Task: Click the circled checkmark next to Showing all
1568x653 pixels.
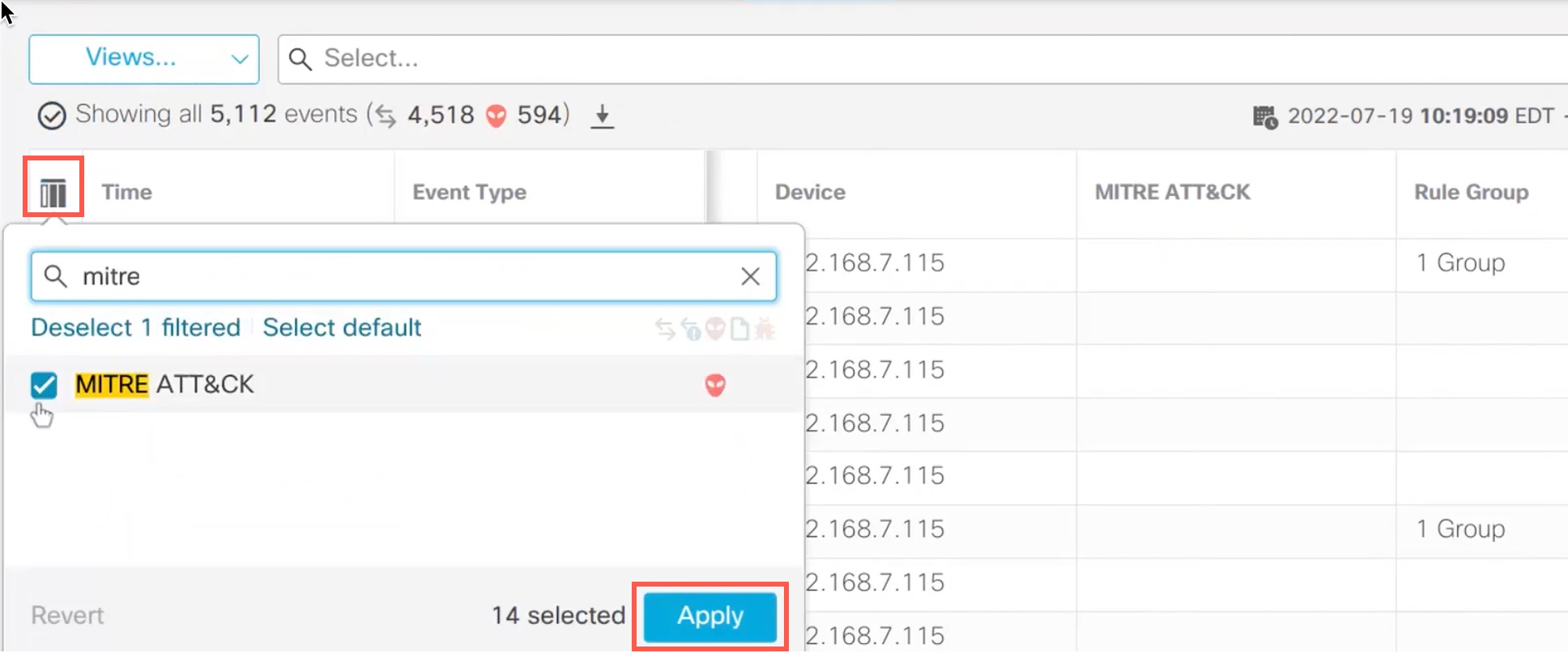Action: (x=52, y=116)
